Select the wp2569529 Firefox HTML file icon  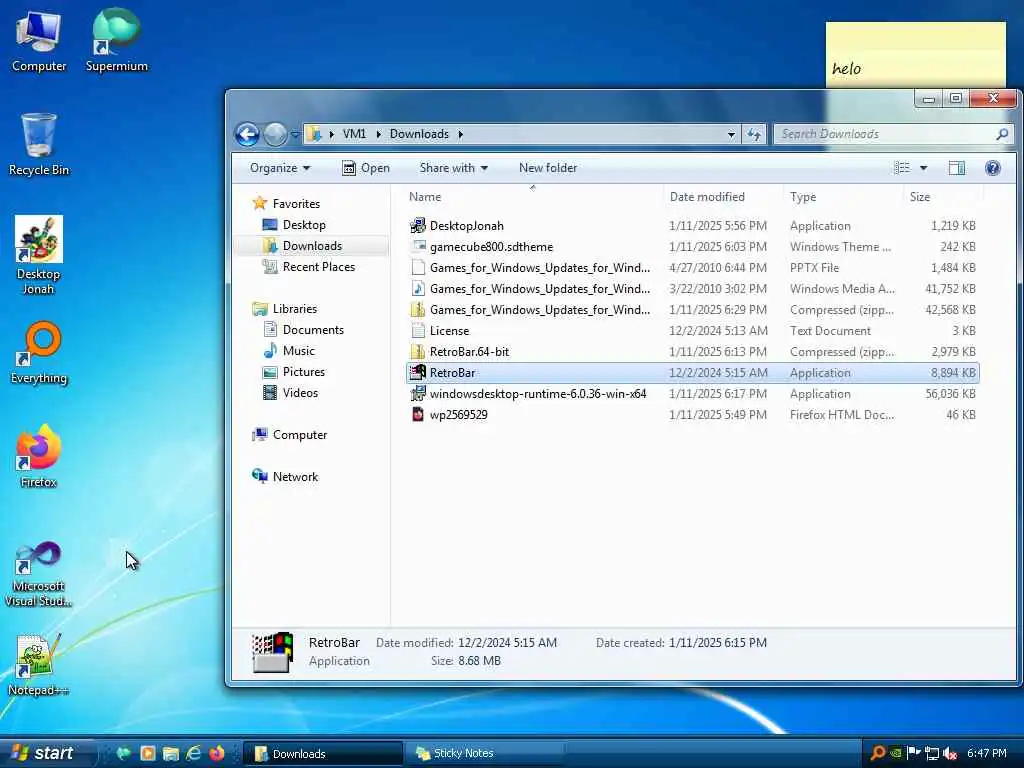(418, 415)
